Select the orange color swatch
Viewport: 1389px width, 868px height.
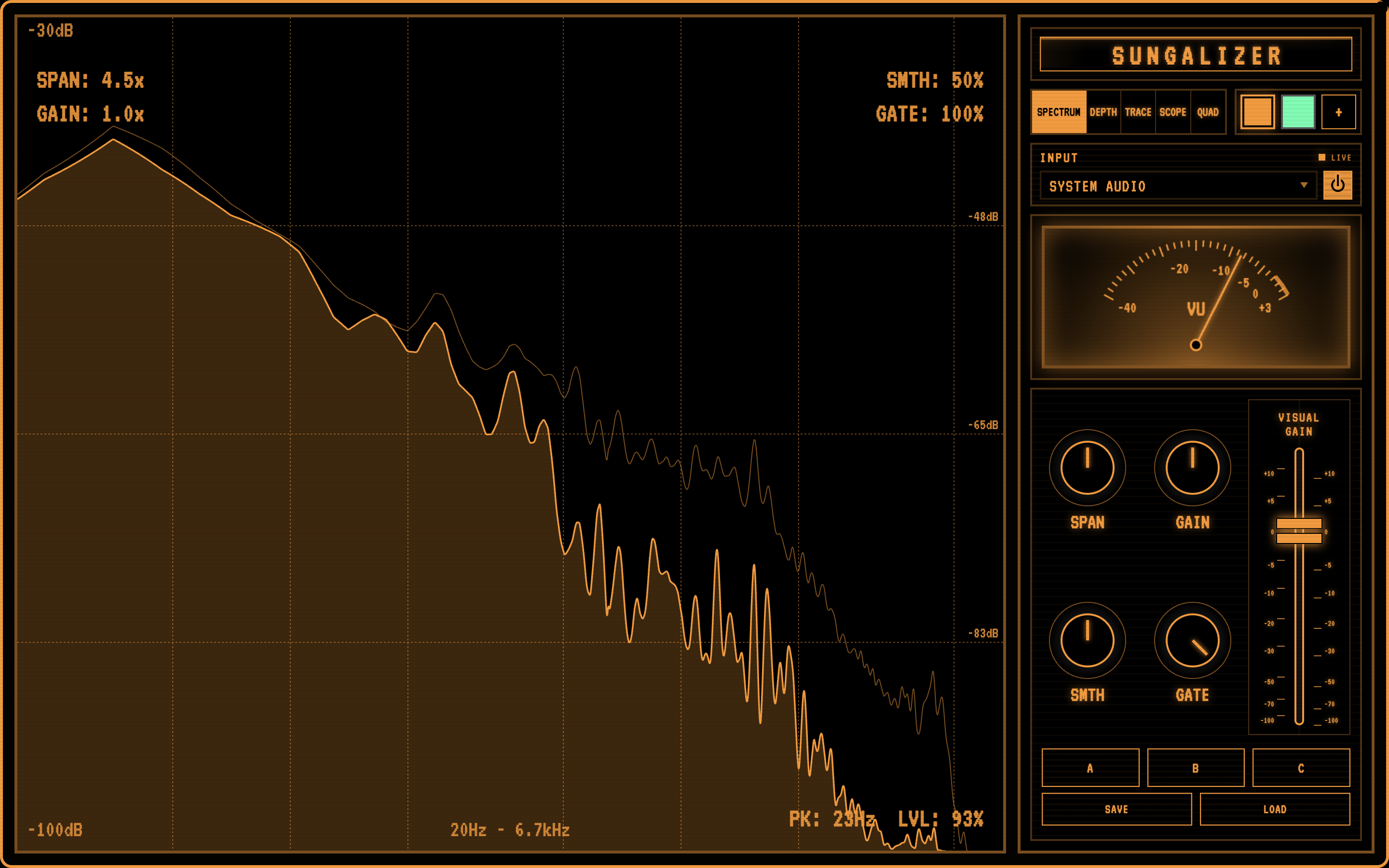coord(1257,112)
